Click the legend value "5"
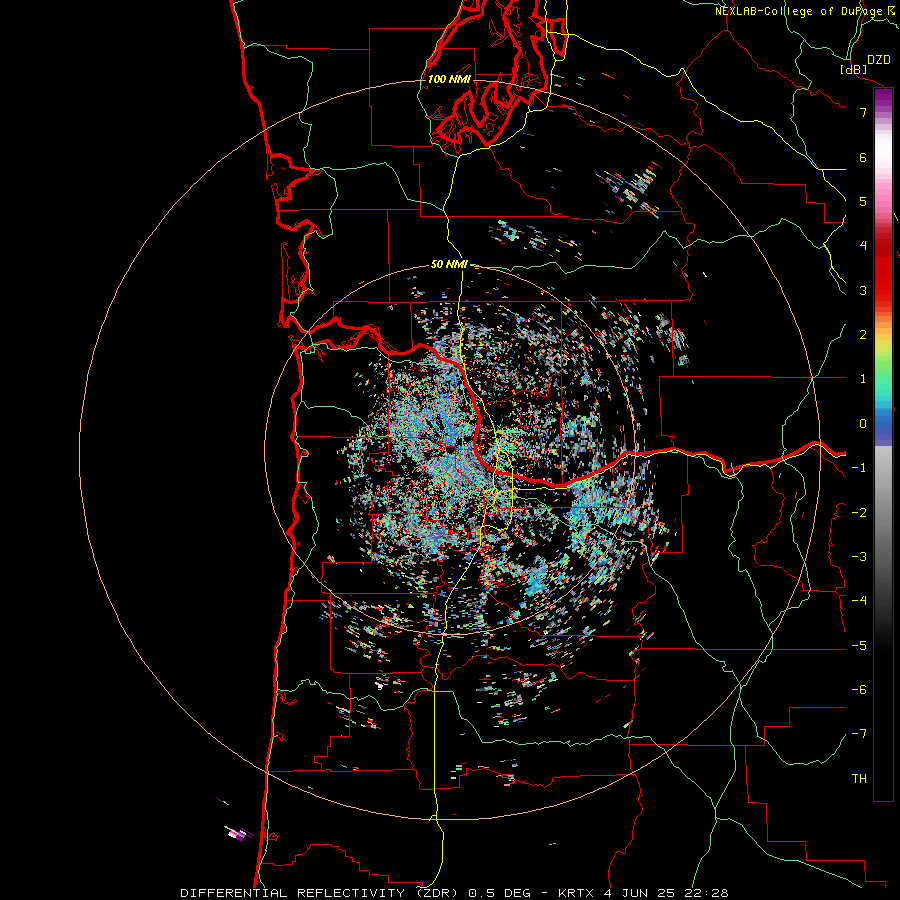The image size is (900, 900). tap(863, 201)
